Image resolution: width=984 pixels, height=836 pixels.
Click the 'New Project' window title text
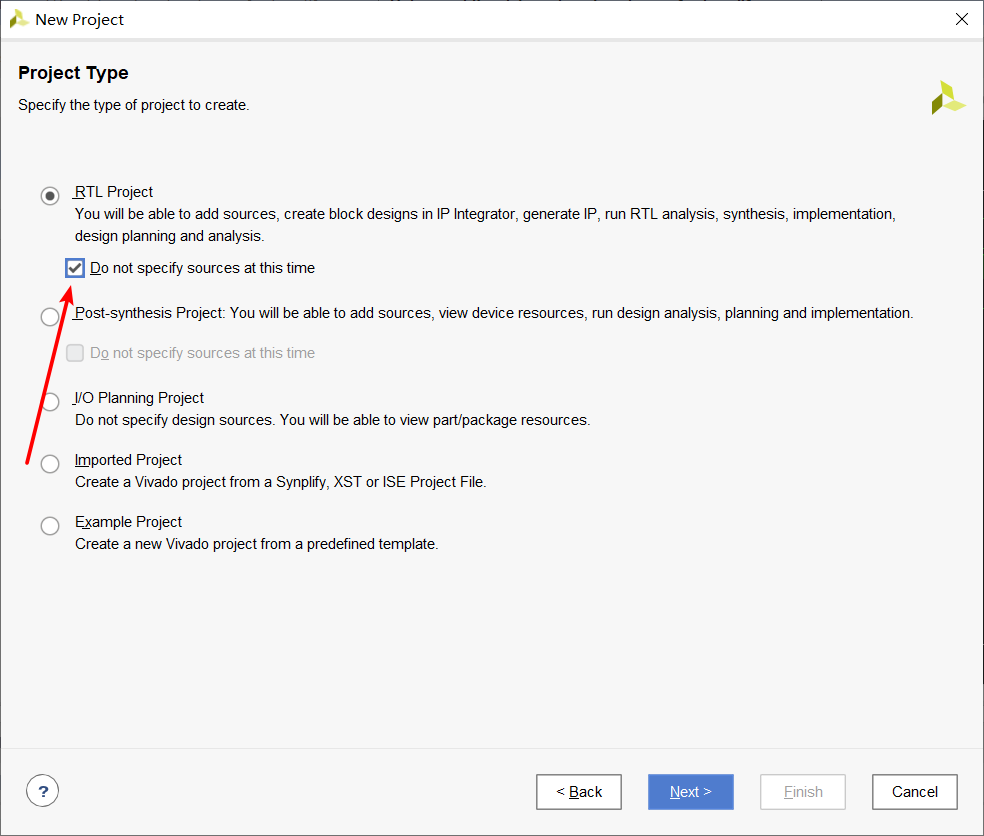80,19
